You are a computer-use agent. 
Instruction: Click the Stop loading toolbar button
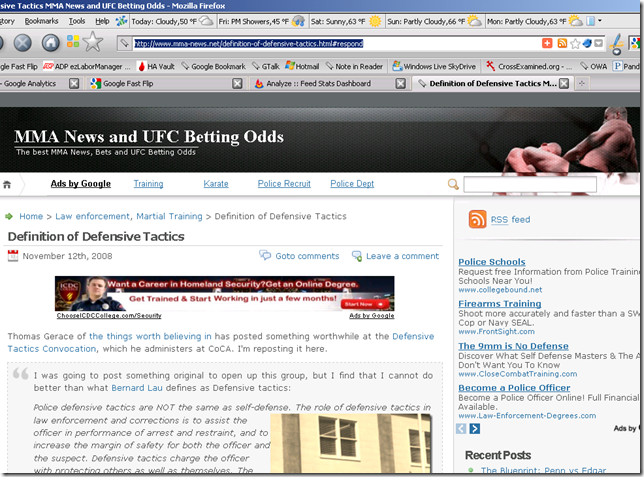tap(23, 43)
